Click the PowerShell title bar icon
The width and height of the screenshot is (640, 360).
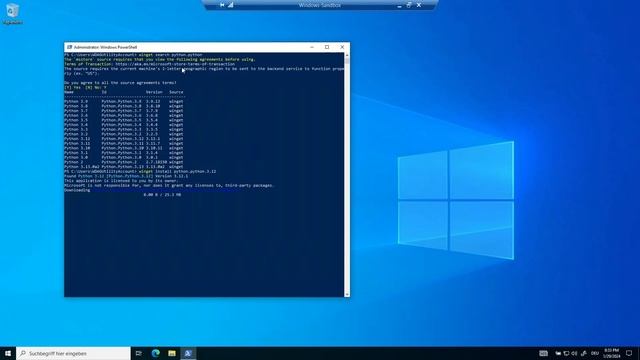click(69, 47)
